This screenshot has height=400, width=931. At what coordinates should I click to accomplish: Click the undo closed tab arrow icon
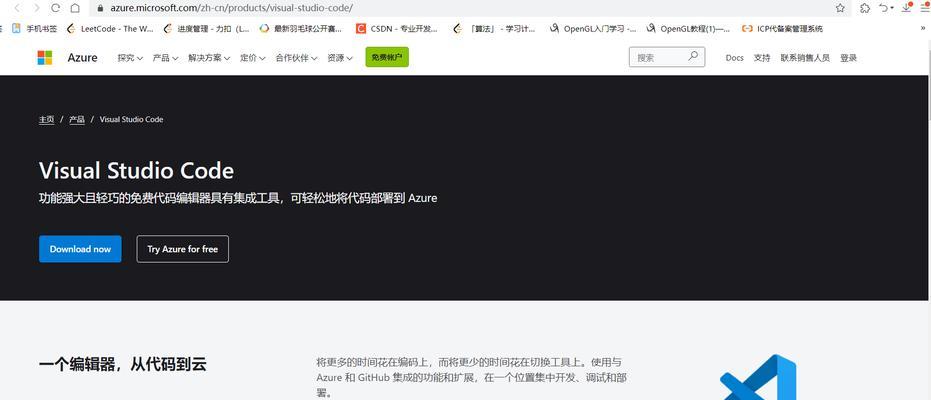click(885, 8)
